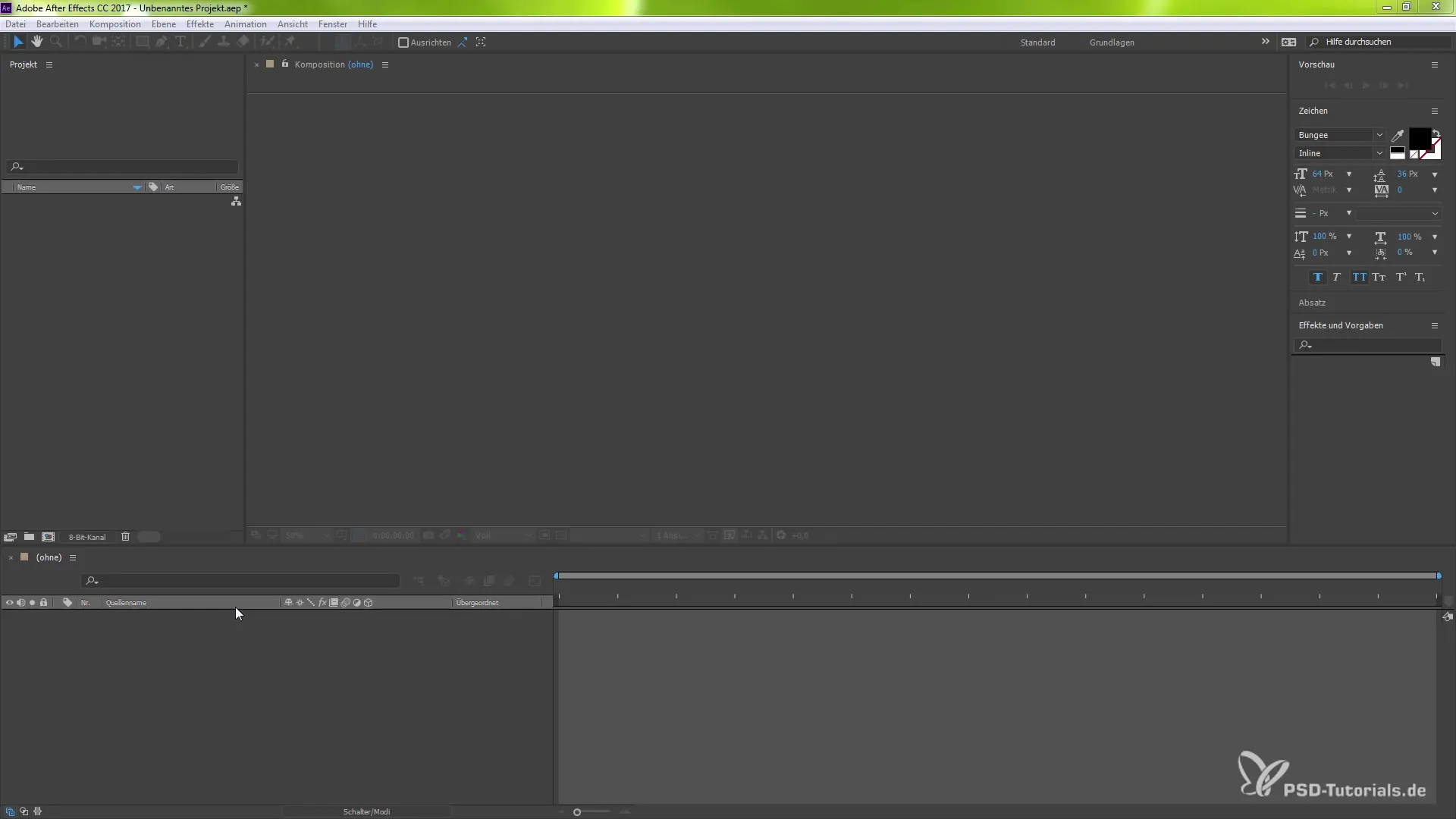Click the Schalter/Modi toggle button
This screenshot has height=819, width=1456.
pyautogui.click(x=367, y=811)
